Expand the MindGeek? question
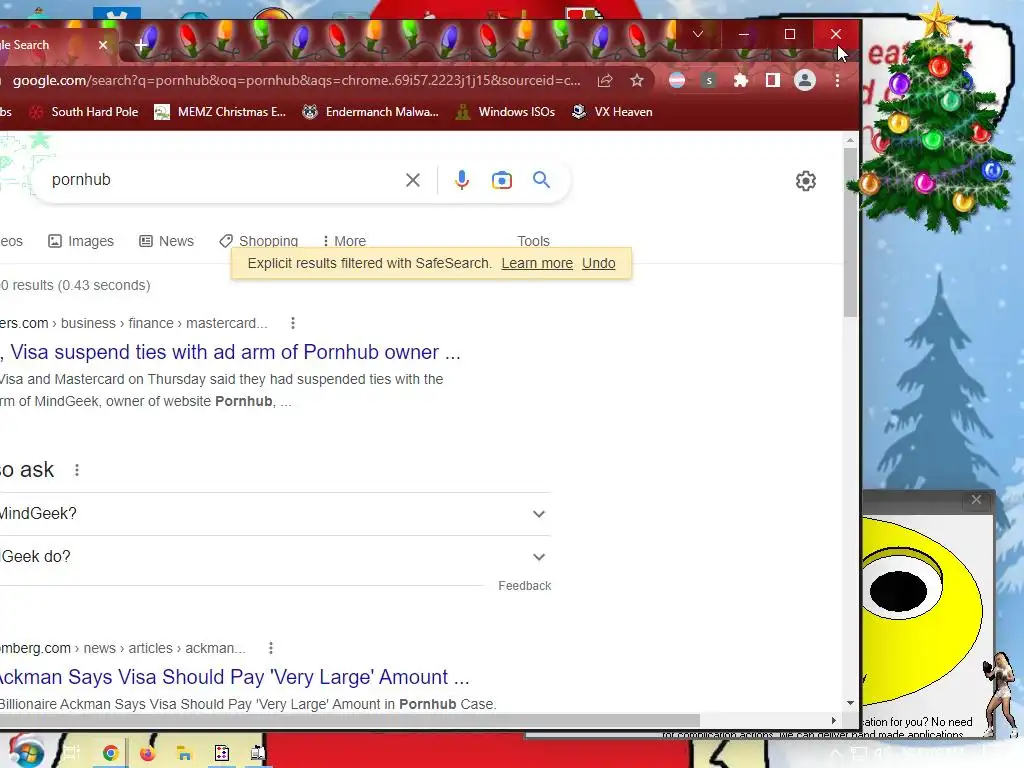Viewport: 1024px width, 768px height. click(275, 514)
